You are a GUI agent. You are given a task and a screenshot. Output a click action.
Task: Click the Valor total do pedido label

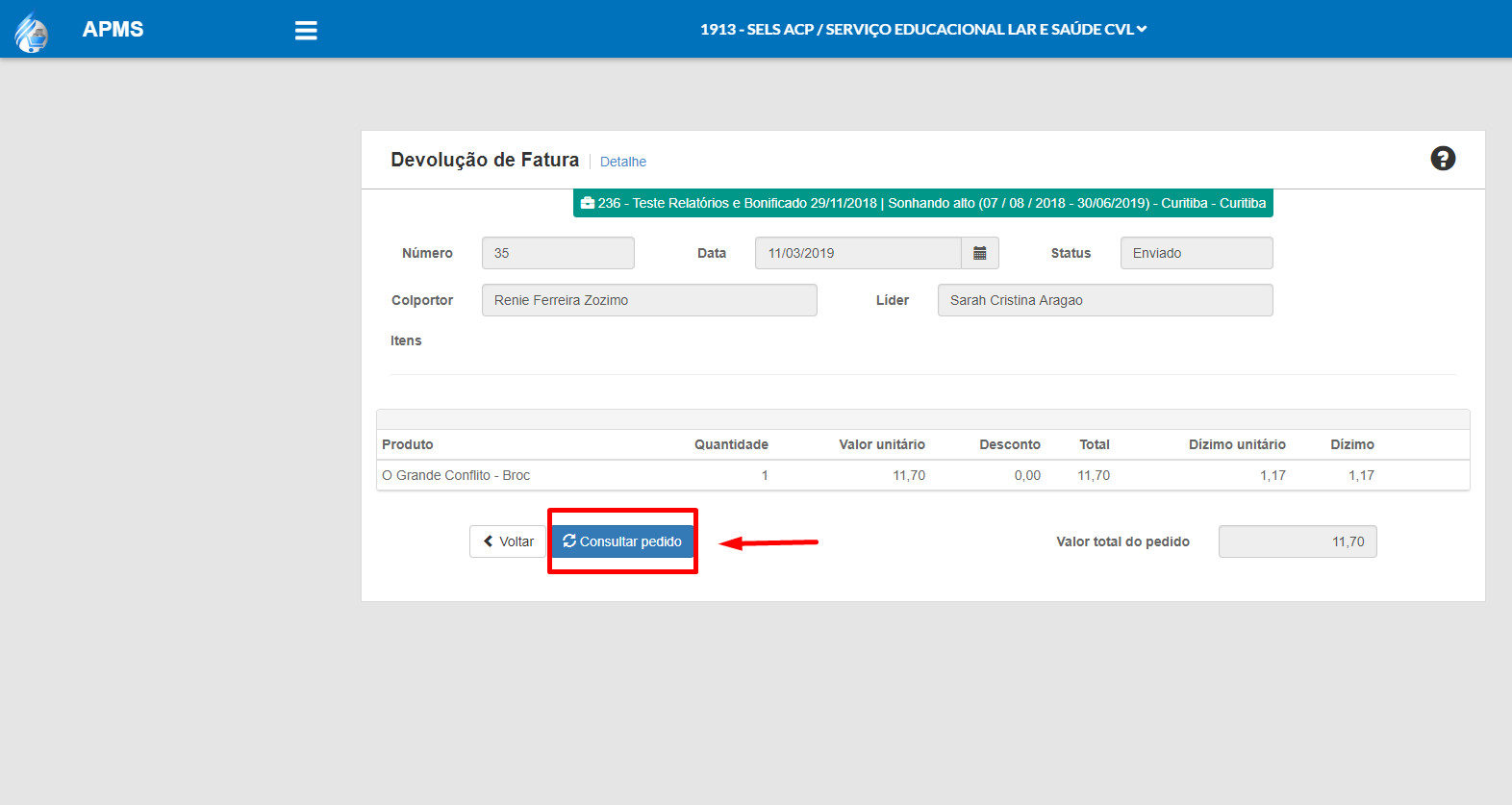1122,541
